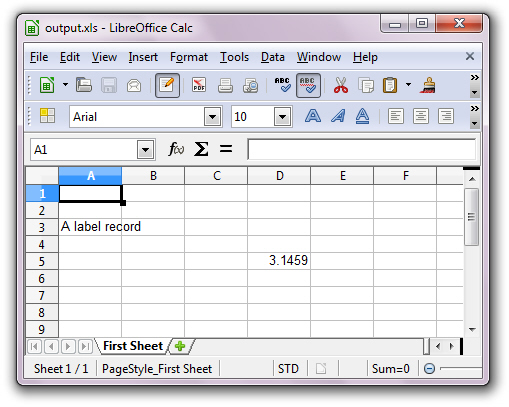This screenshot has width=509, height=407.
Task: Click the formula input line
Action: point(362,149)
